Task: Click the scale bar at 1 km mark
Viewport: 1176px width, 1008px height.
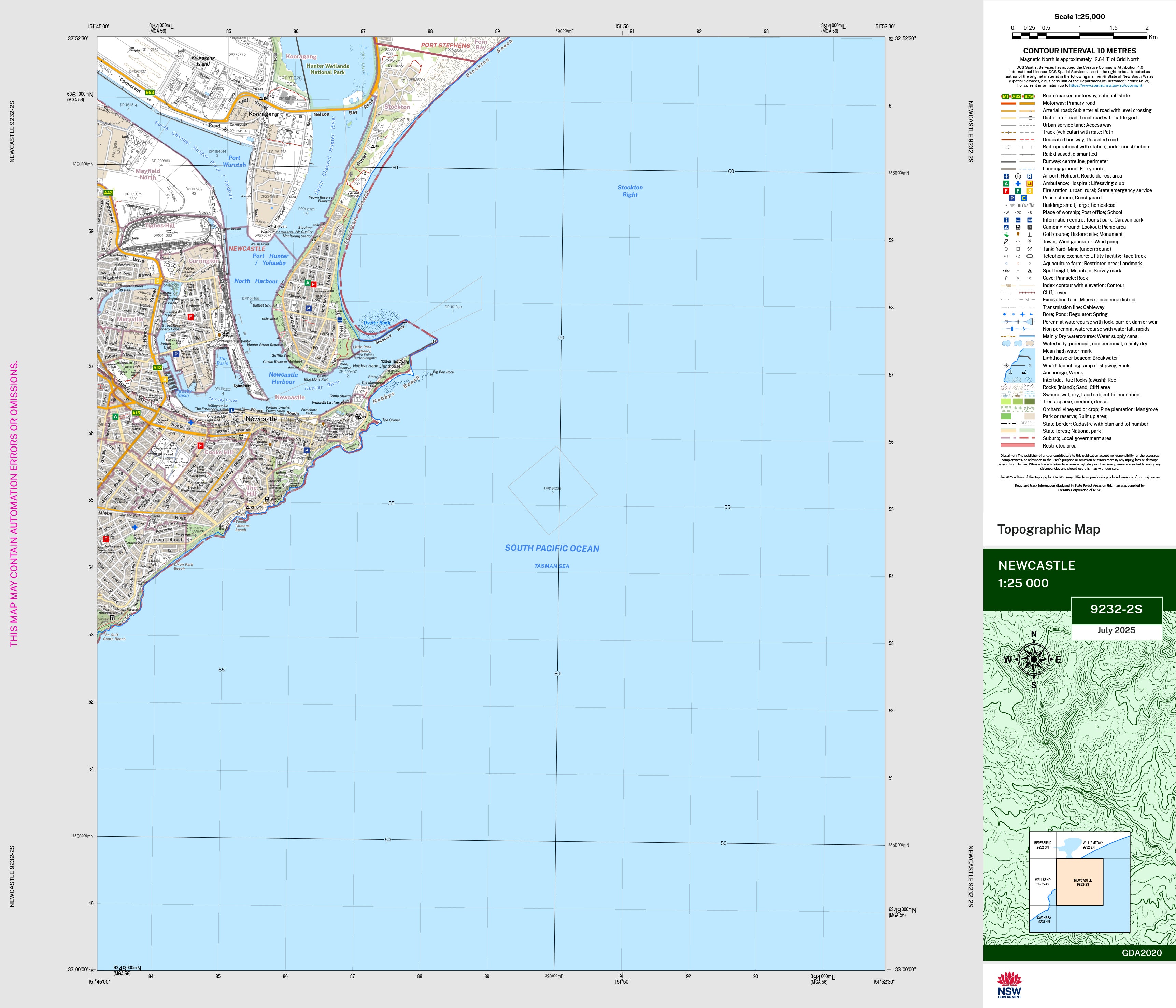Action: [1079, 36]
